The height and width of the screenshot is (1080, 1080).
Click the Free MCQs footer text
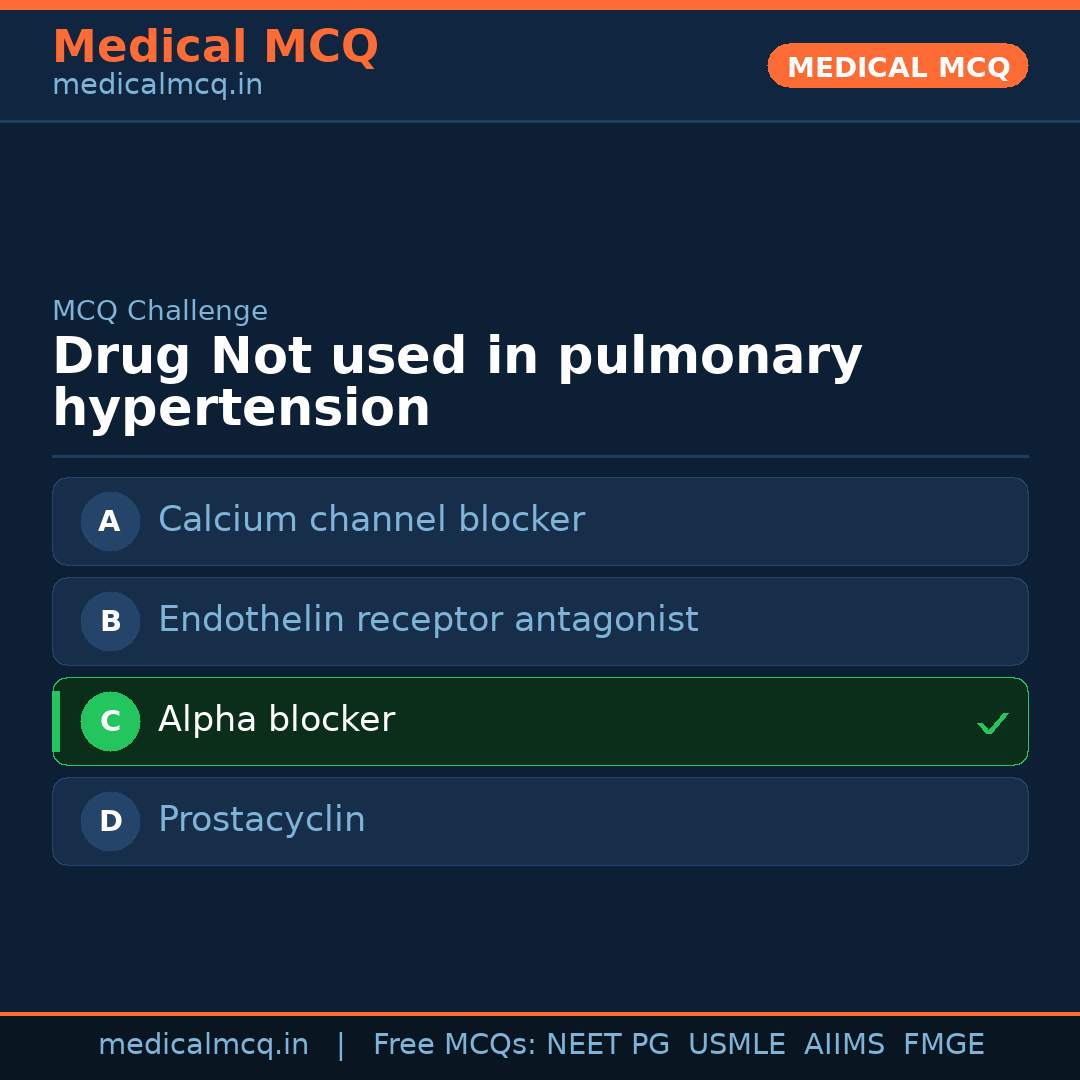point(455,1045)
